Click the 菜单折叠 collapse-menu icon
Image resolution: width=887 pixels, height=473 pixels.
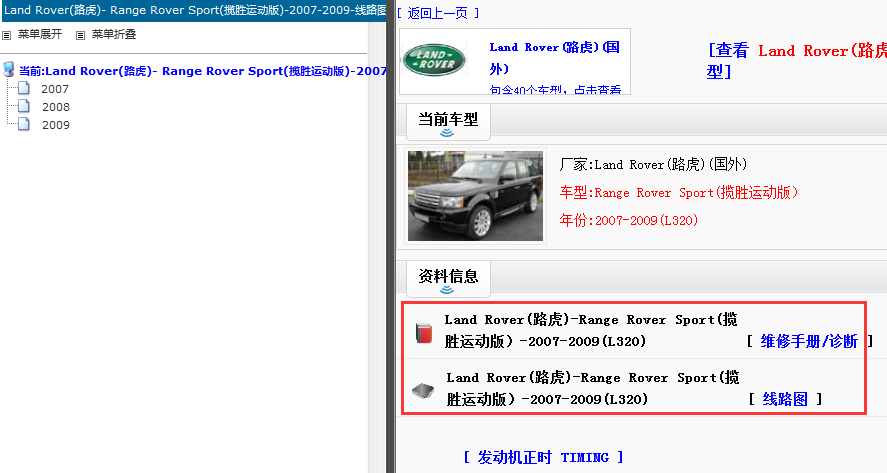[x=80, y=35]
